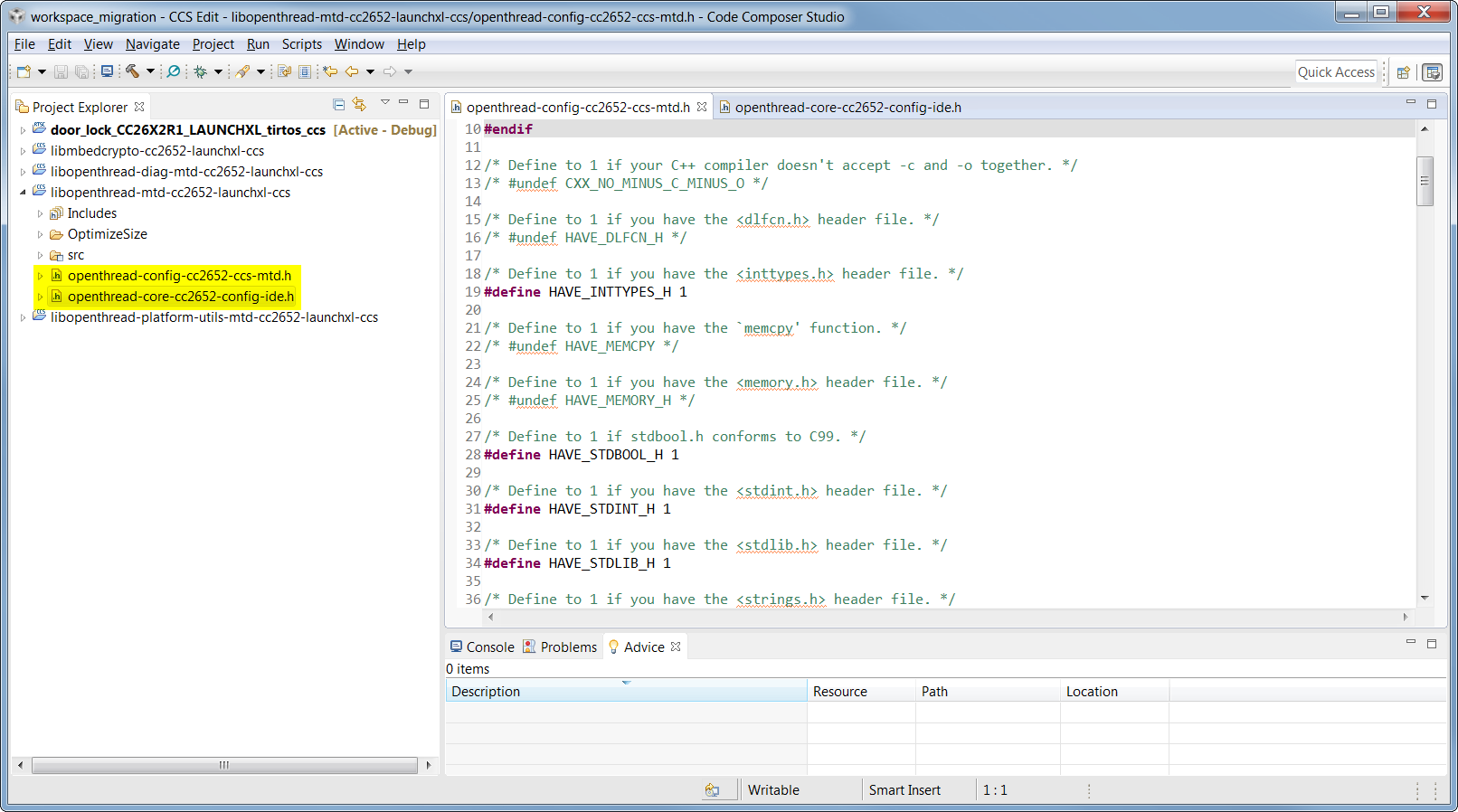
Task: Open the New wizard dropdown arrow
Action: pyautogui.click(x=42, y=71)
